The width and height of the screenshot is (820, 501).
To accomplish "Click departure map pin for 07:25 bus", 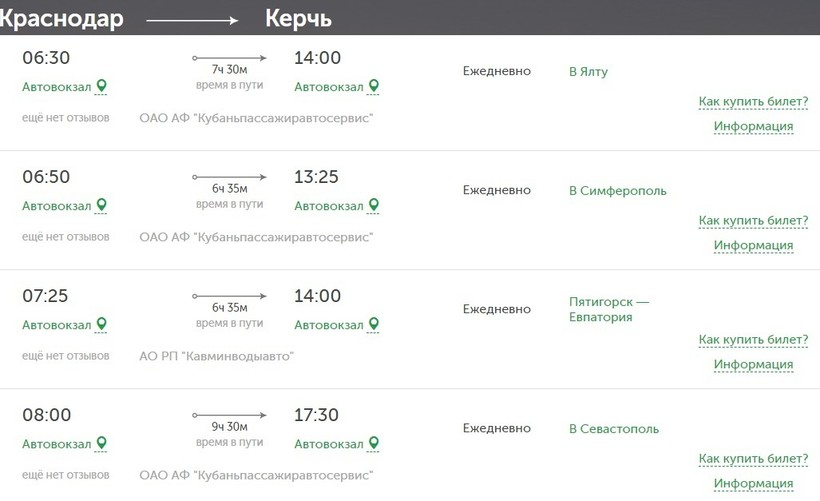I will [101, 325].
